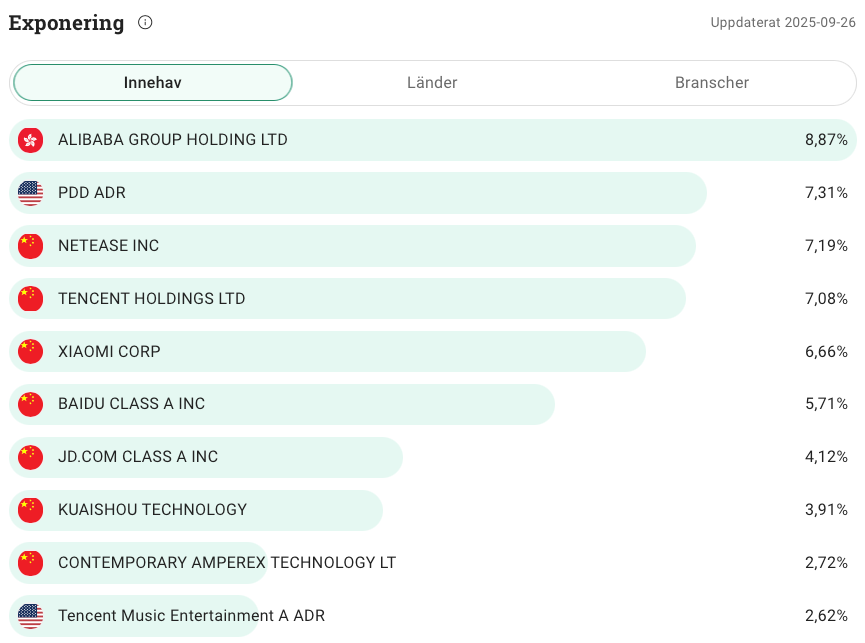Click the China flag beside Xiaomi Corp
The width and height of the screenshot is (865, 643).
30,352
